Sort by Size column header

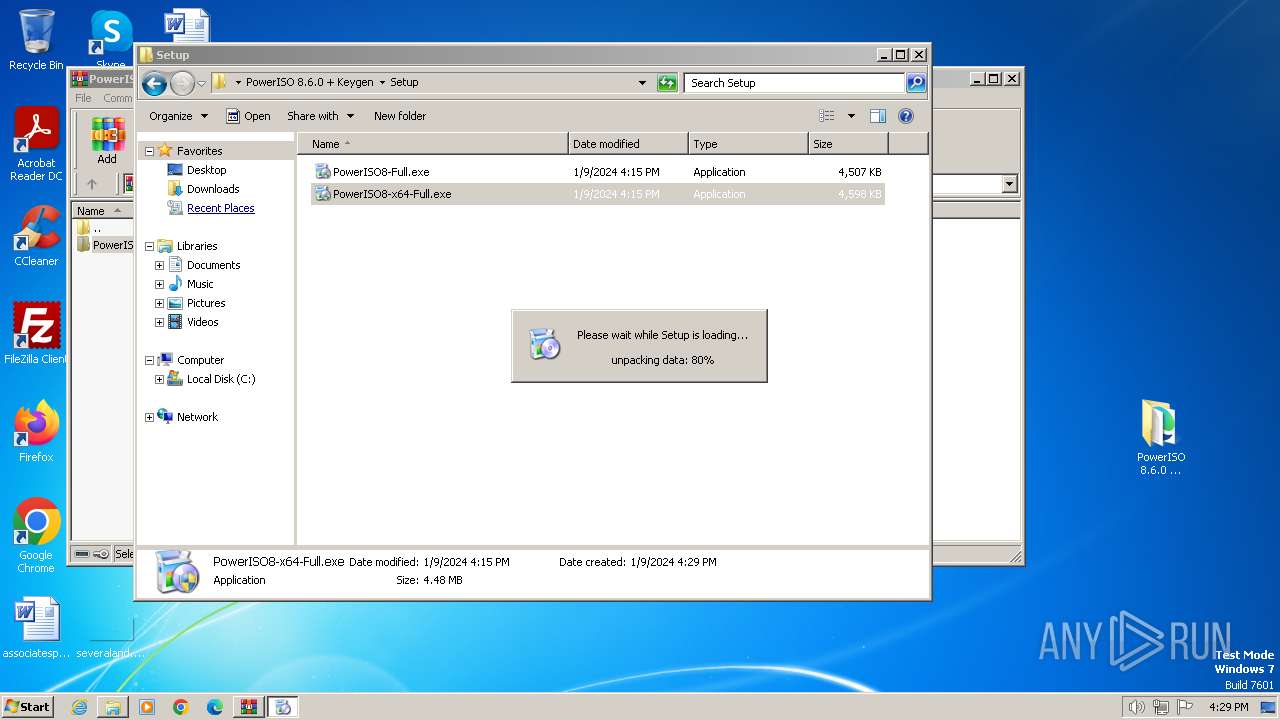(x=848, y=144)
